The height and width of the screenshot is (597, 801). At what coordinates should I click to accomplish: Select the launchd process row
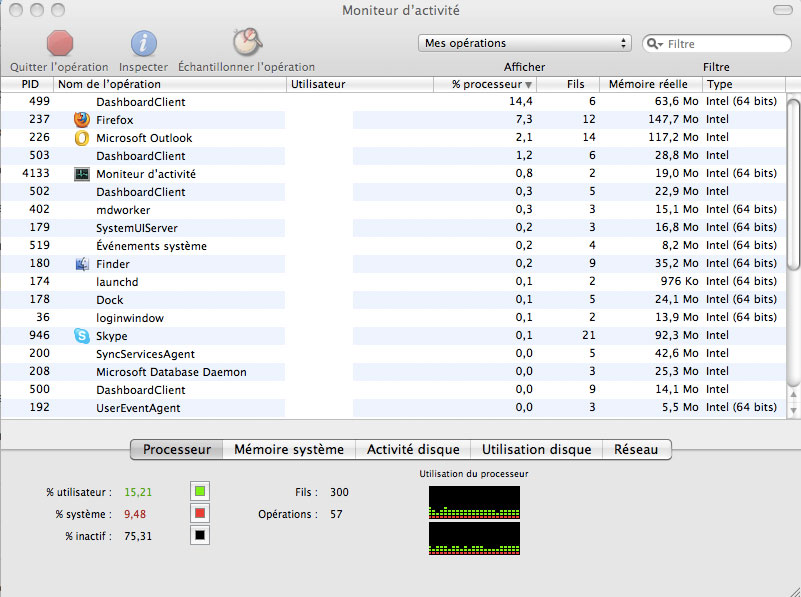pos(393,282)
